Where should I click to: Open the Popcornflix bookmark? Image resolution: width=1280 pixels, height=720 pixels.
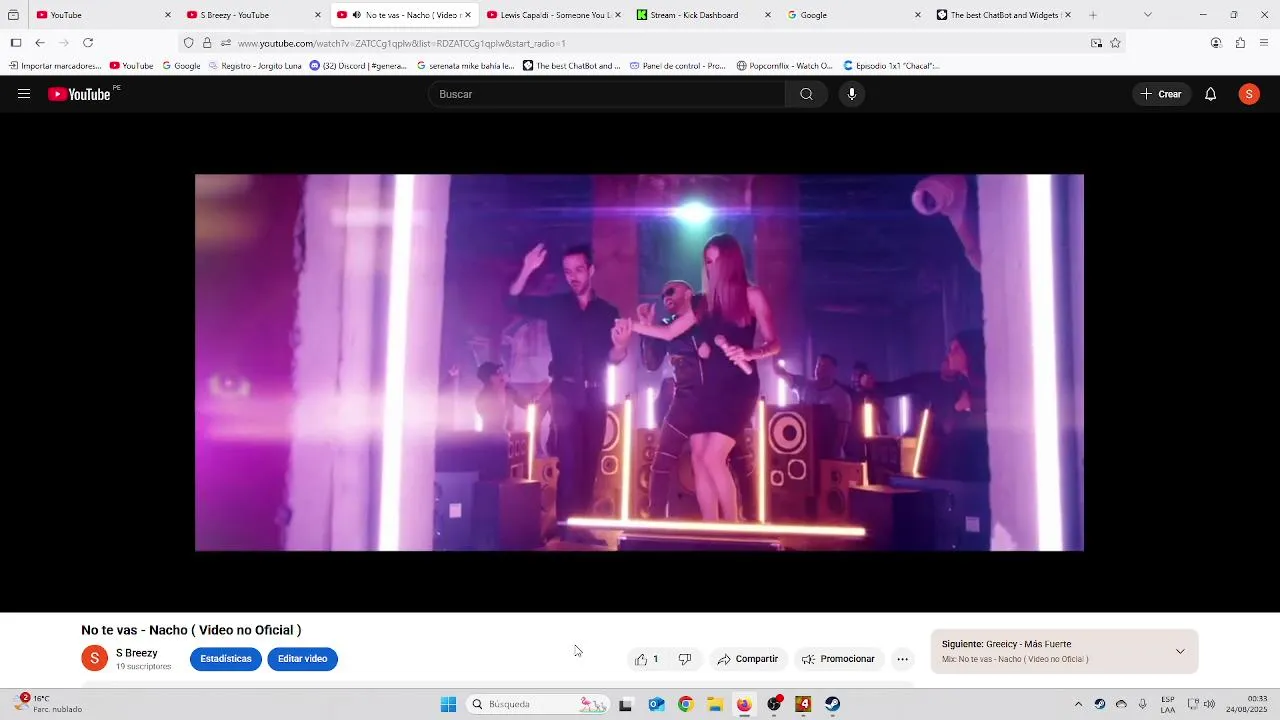[784, 66]
